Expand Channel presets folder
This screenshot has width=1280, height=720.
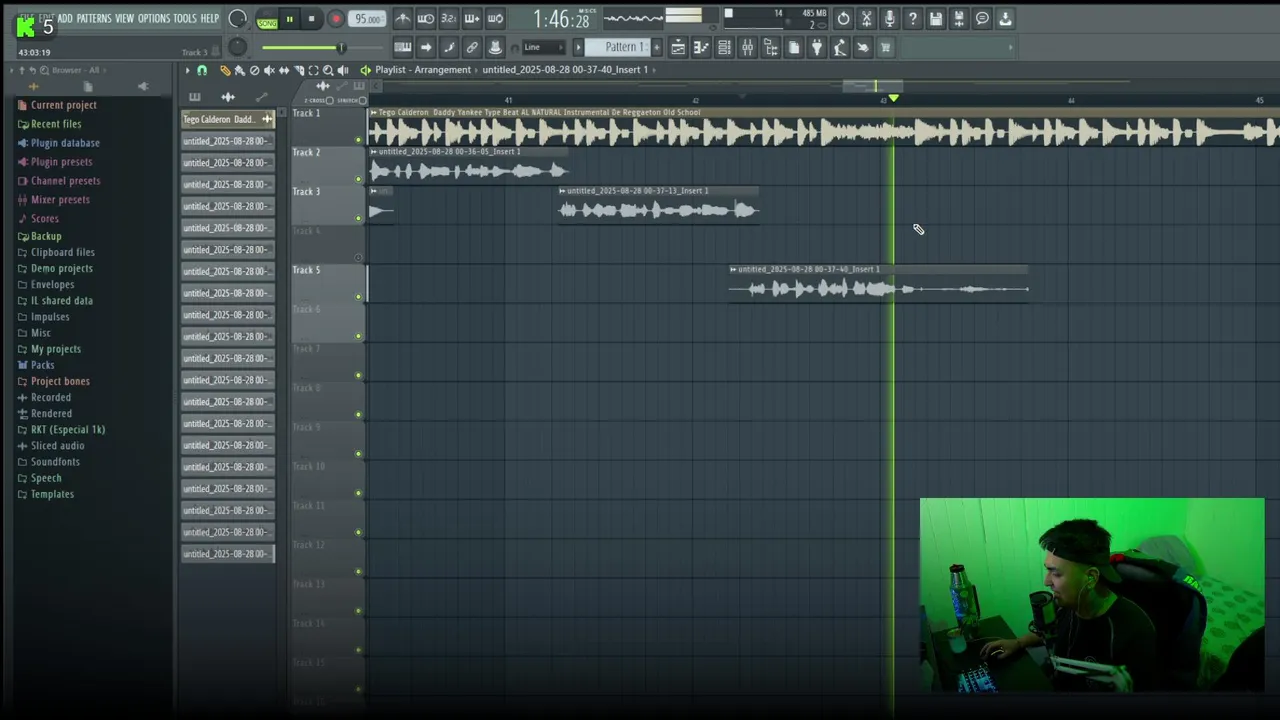(65, 181)
